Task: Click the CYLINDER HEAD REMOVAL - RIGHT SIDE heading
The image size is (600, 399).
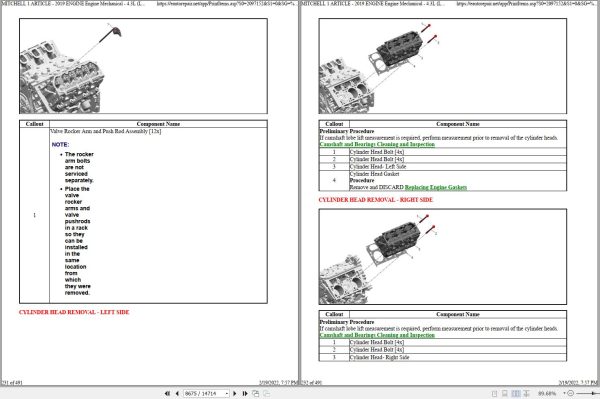Action: pos(376,200)
